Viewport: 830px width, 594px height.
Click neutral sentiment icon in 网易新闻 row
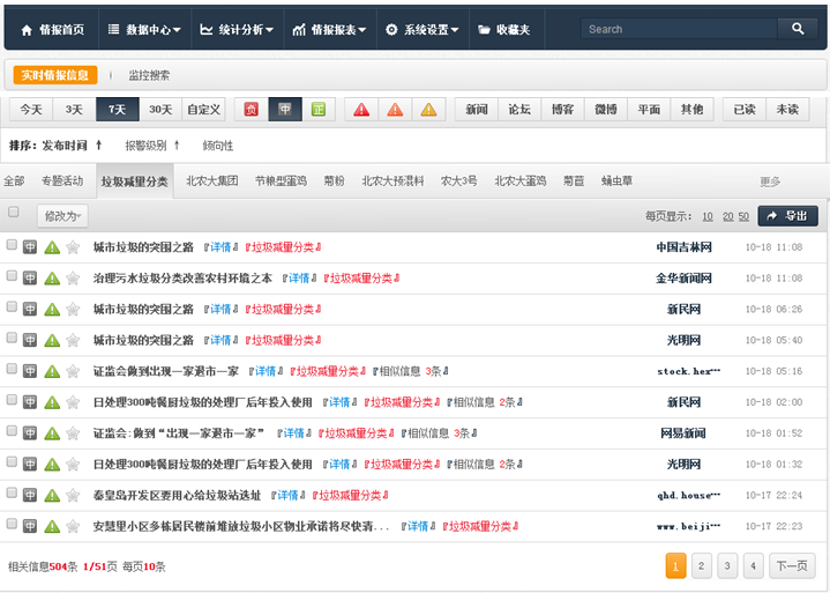point(30,433)
